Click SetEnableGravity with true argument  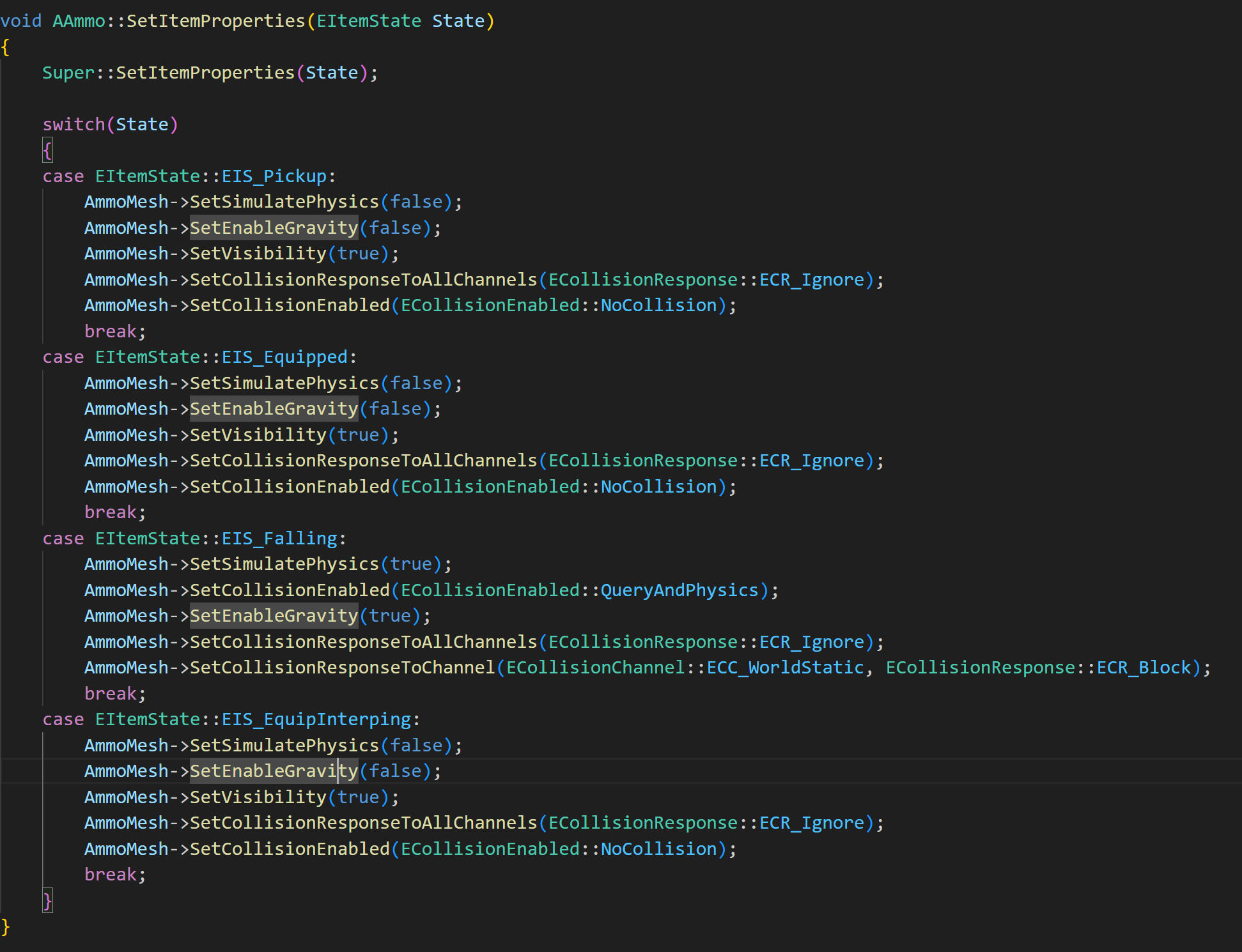(x=274, y=616)
